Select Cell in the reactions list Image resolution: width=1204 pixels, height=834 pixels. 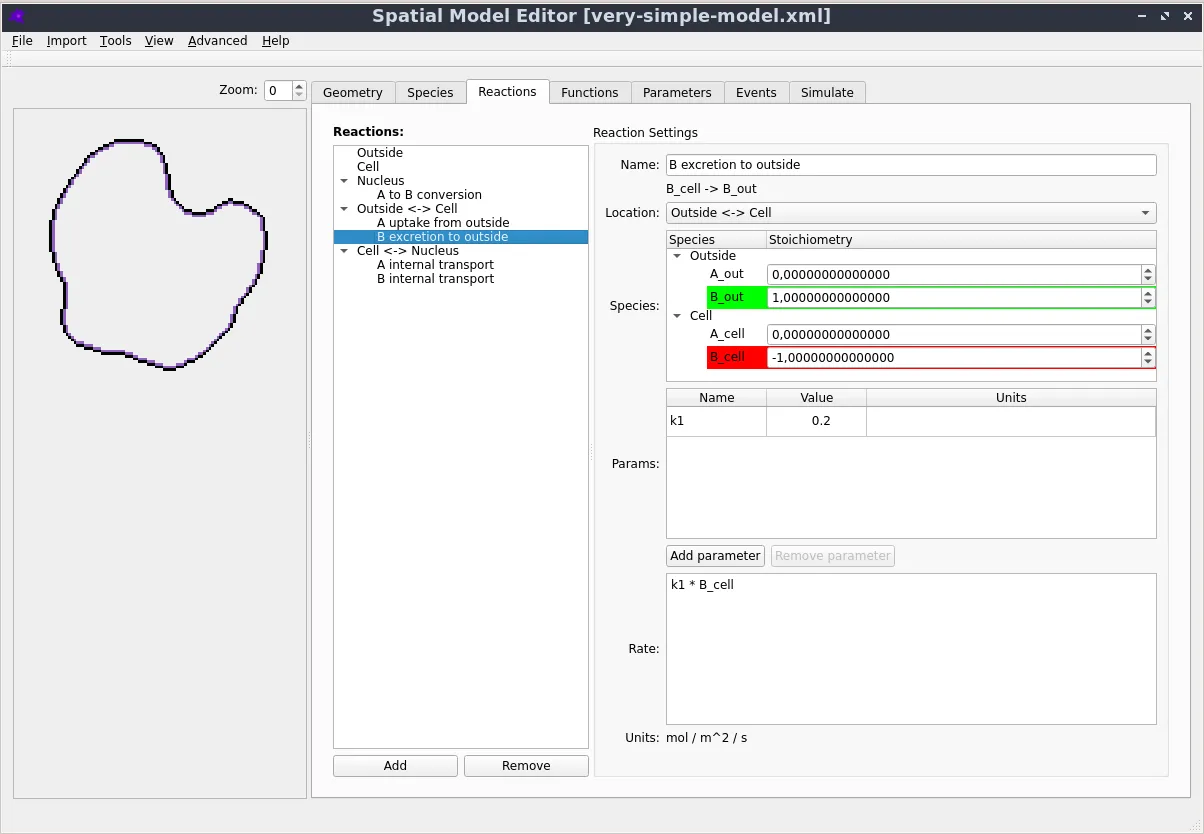(x=368, y=167)
